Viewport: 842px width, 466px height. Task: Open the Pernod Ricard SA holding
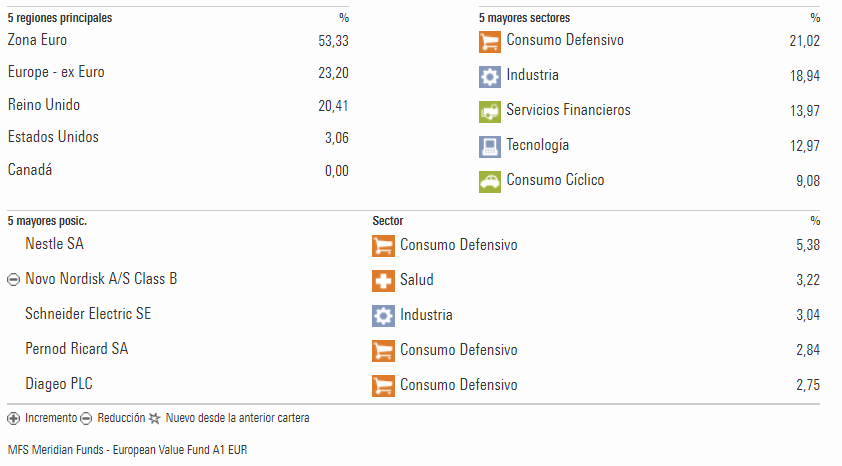coord(77,348)
